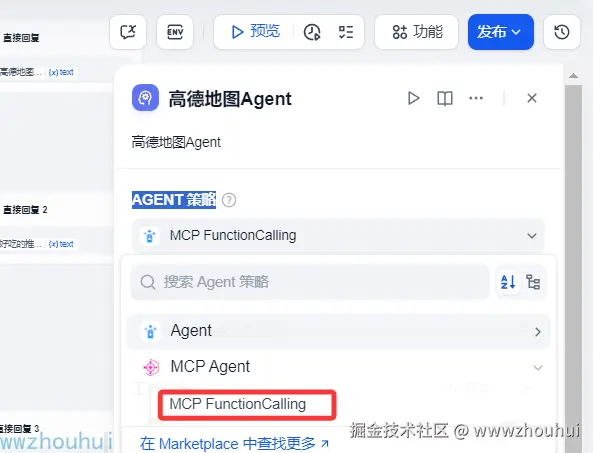This screenshot has width=593, height=453.
Task: Expand the Agent strategy group
Action: point(338,331)
